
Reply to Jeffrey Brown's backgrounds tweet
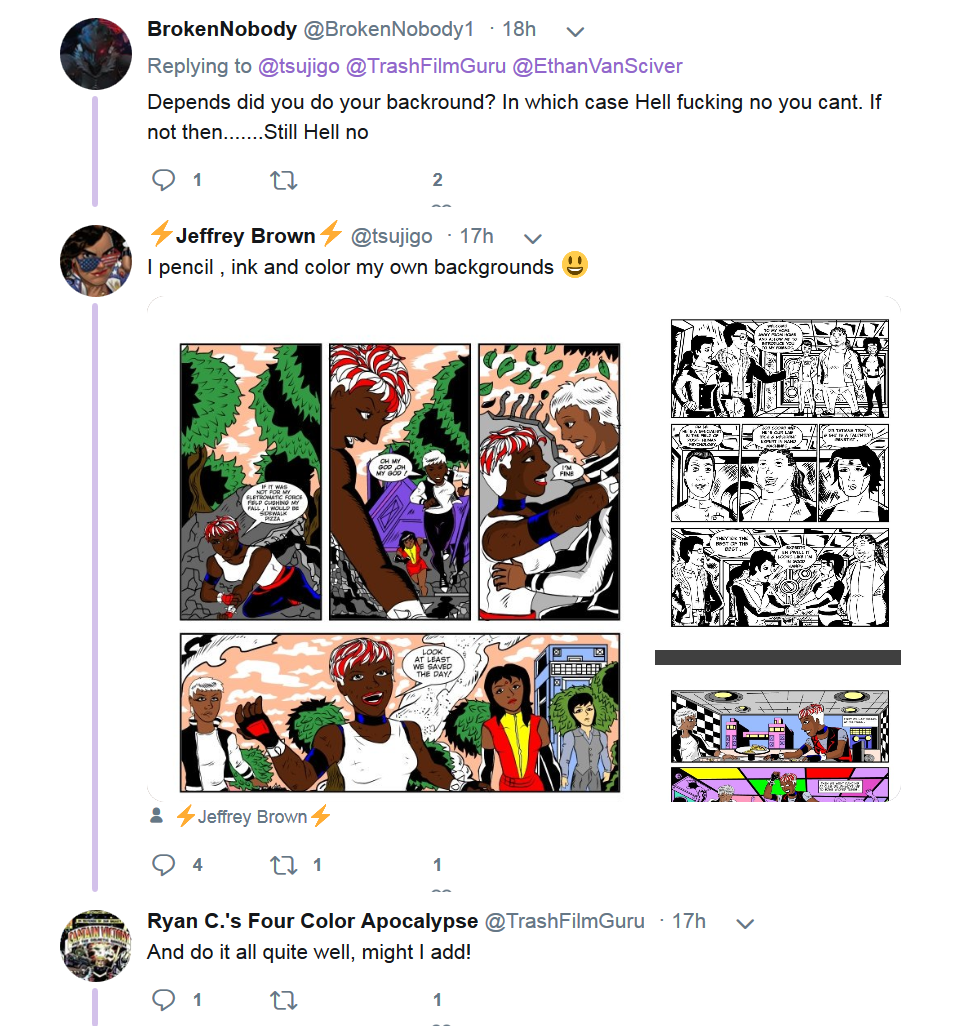(x=163, y=864)
